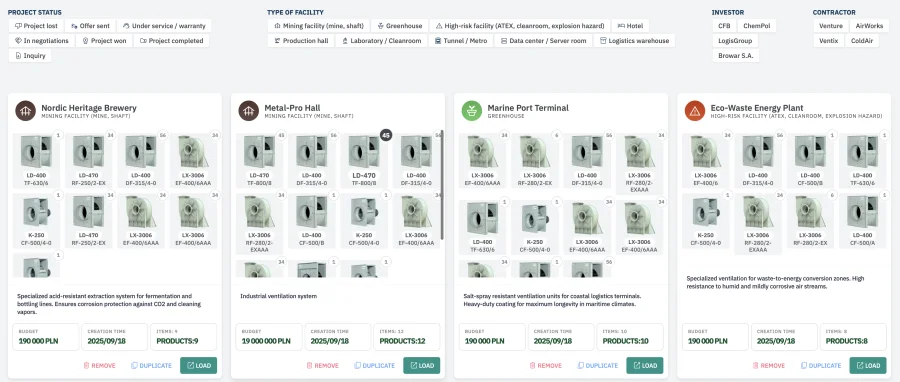900x382 pixels.
Task: Select LD-400 TF-630/6 fan in Marine Port Terminal
Action: point(482,227)
